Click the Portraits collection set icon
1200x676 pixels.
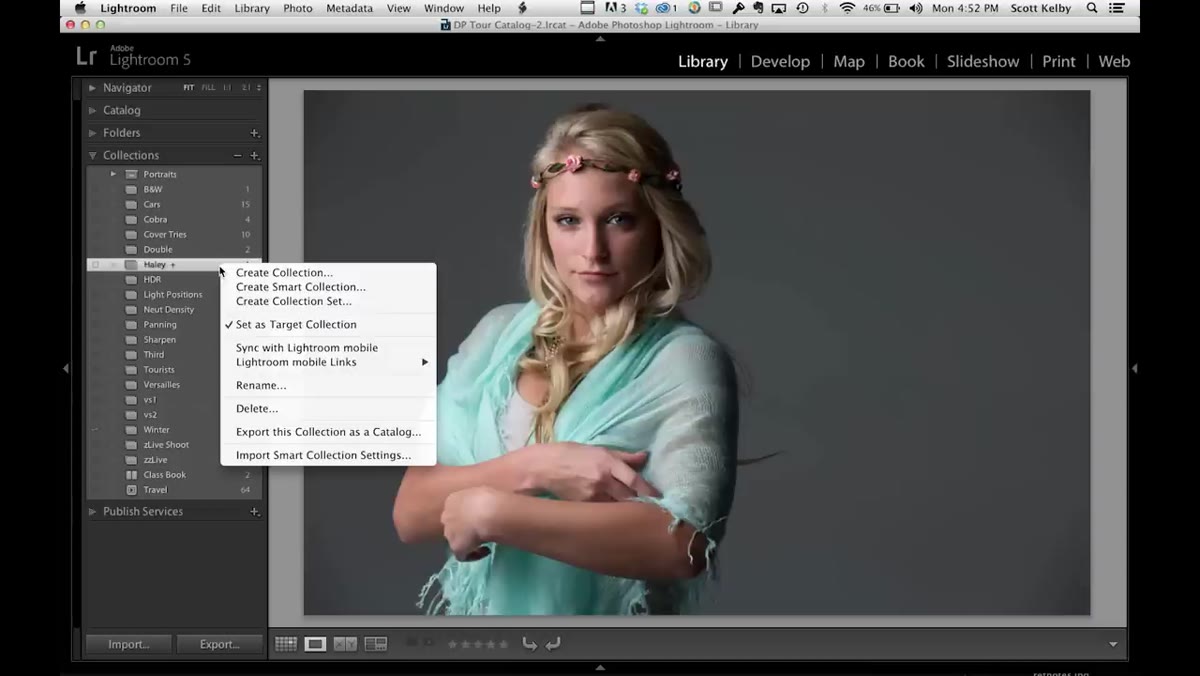coord(131,174)
